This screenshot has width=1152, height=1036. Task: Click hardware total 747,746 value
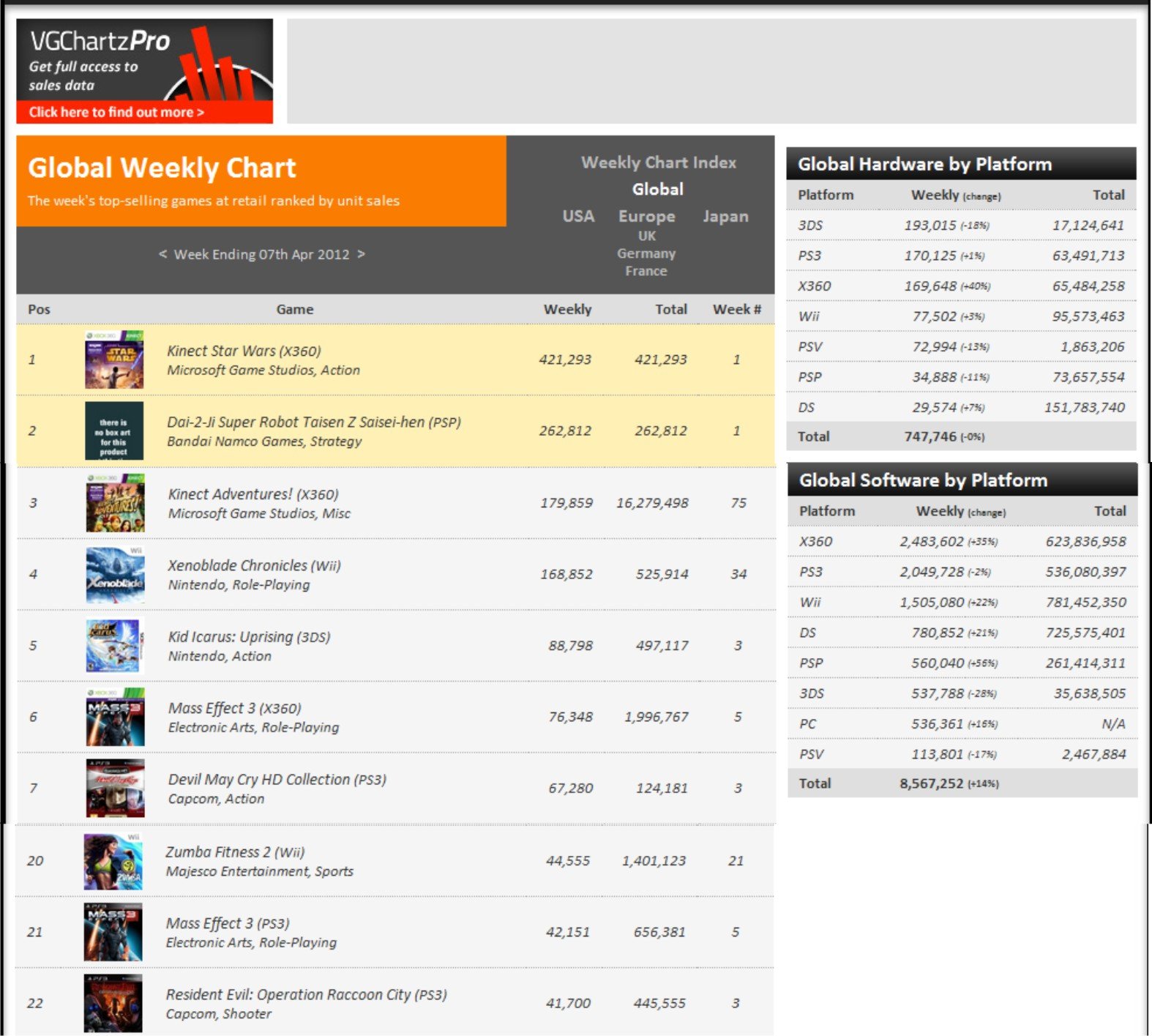click(930, 436)
